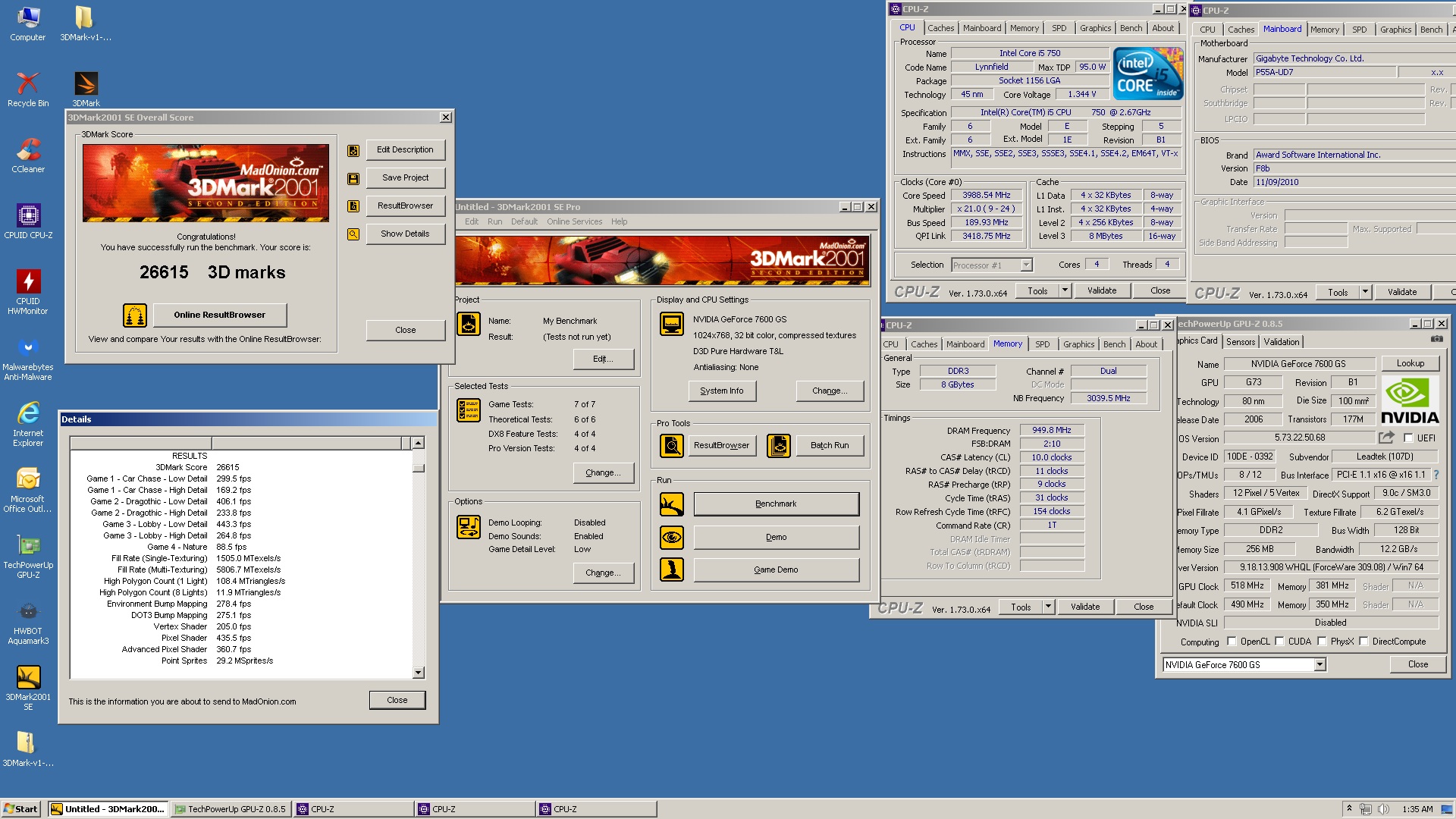Open the Recycle Bin desktop icon
This screenshot has width=1456, height=819.
(28, 89)
